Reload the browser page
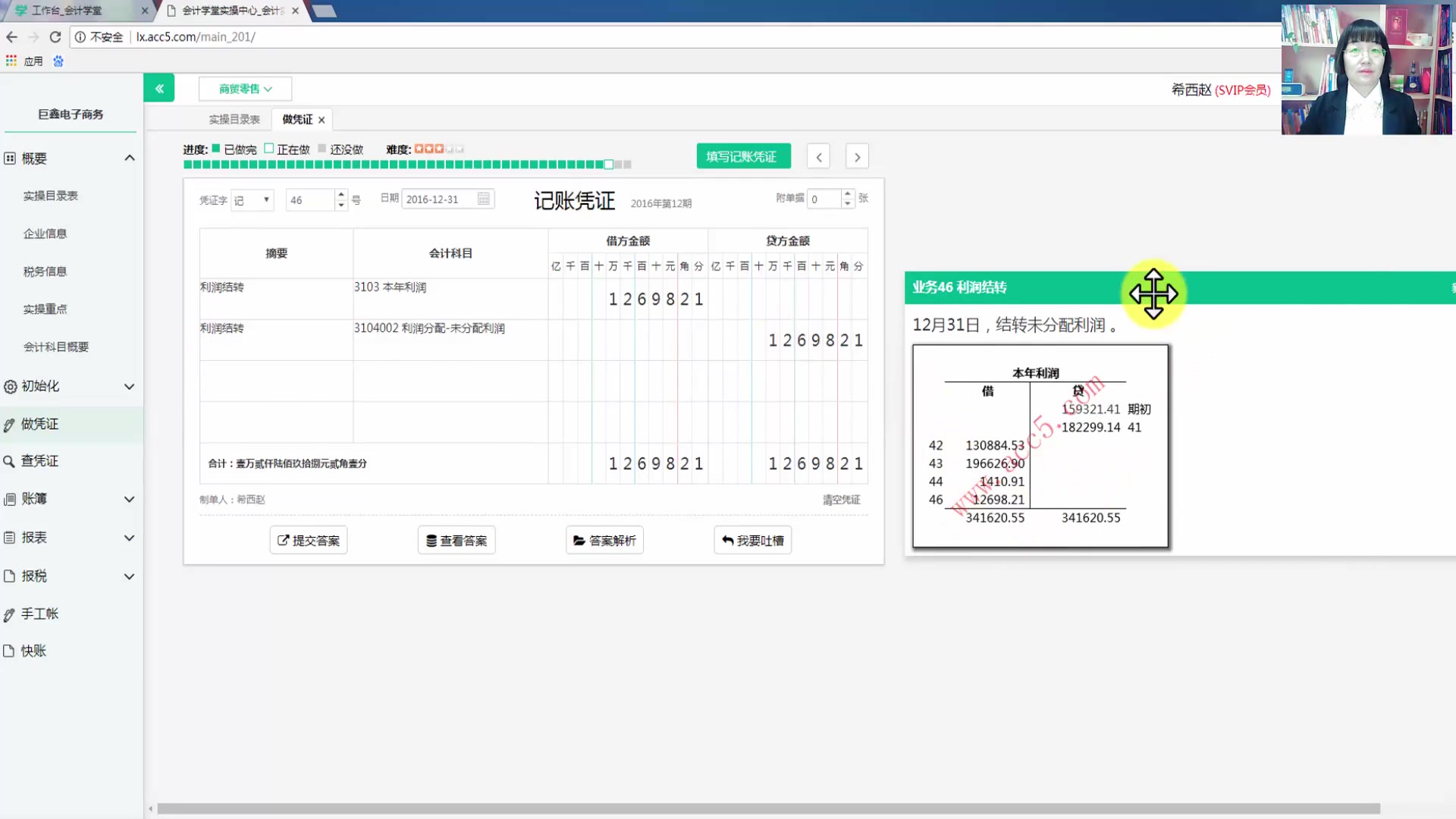This screenshot has width=1456, height=819. (x=55, y=36)
